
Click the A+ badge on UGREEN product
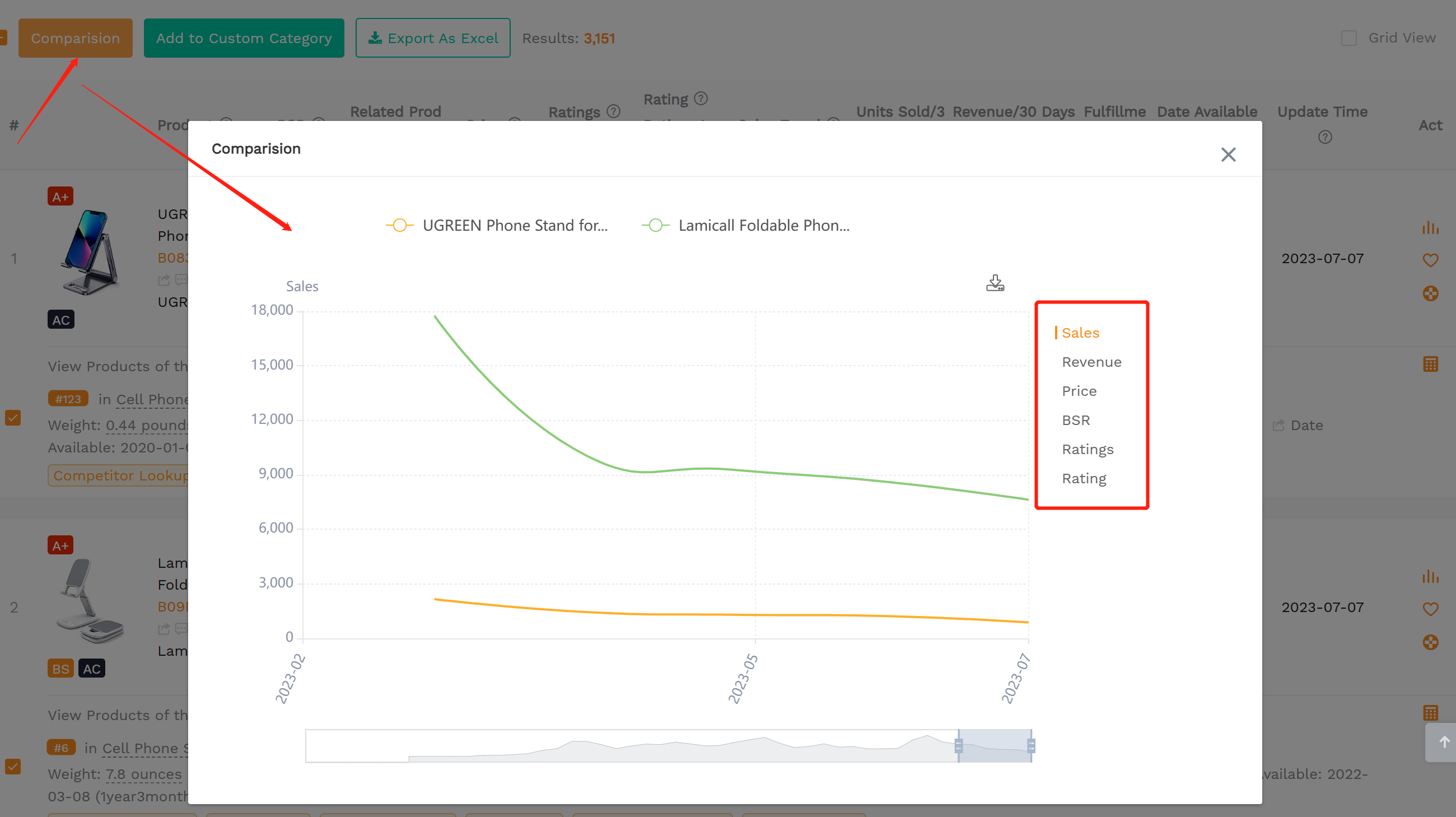60,196
